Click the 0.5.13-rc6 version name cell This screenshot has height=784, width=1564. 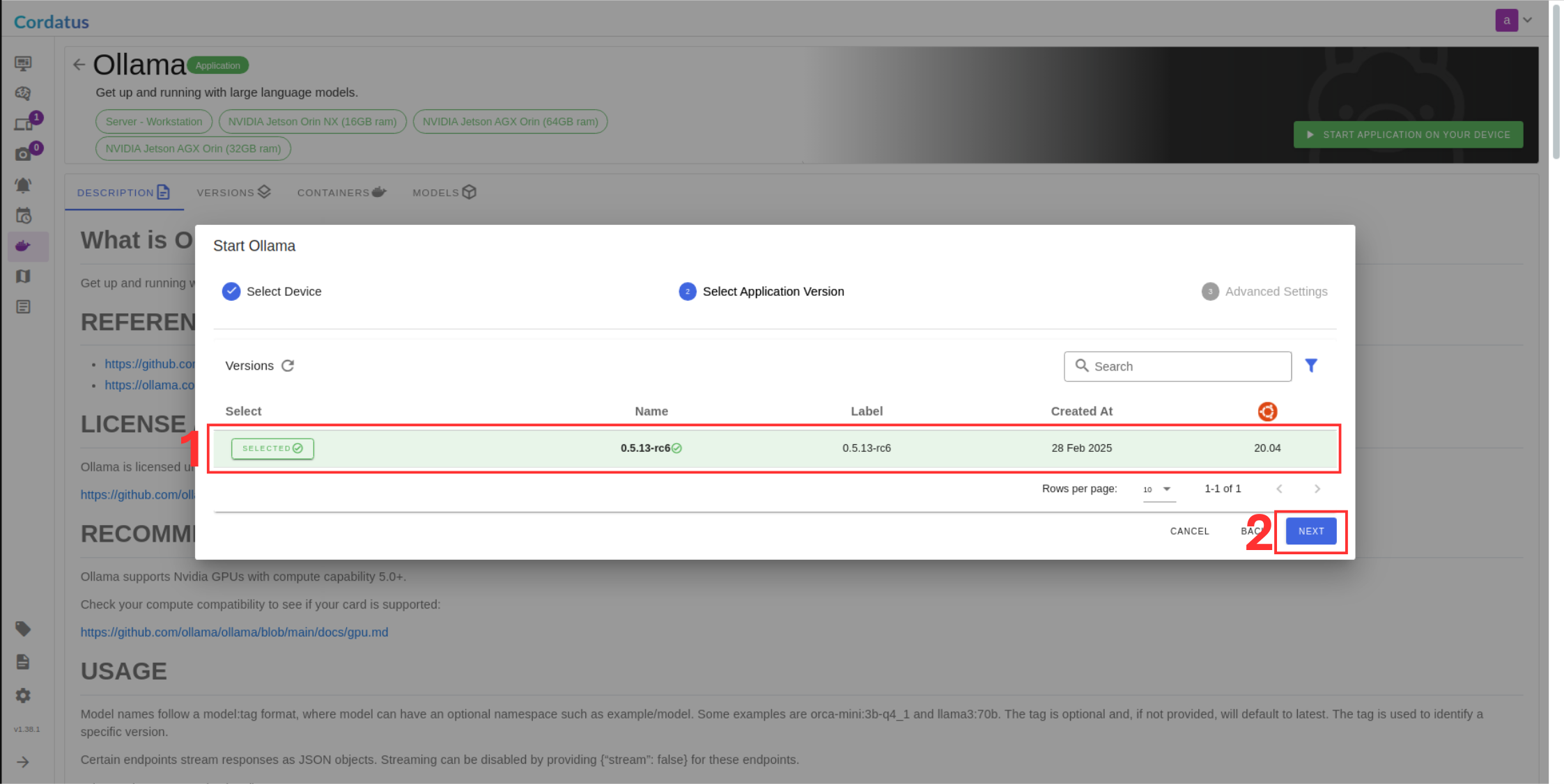651,448
